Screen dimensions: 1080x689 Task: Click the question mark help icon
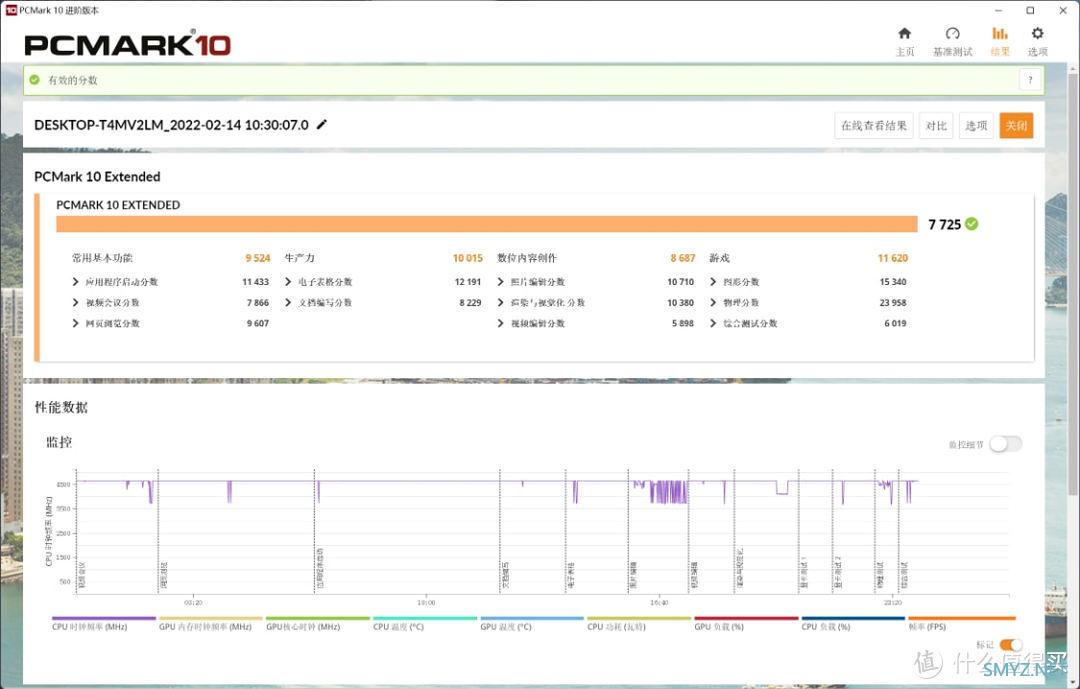(1030, 80)
